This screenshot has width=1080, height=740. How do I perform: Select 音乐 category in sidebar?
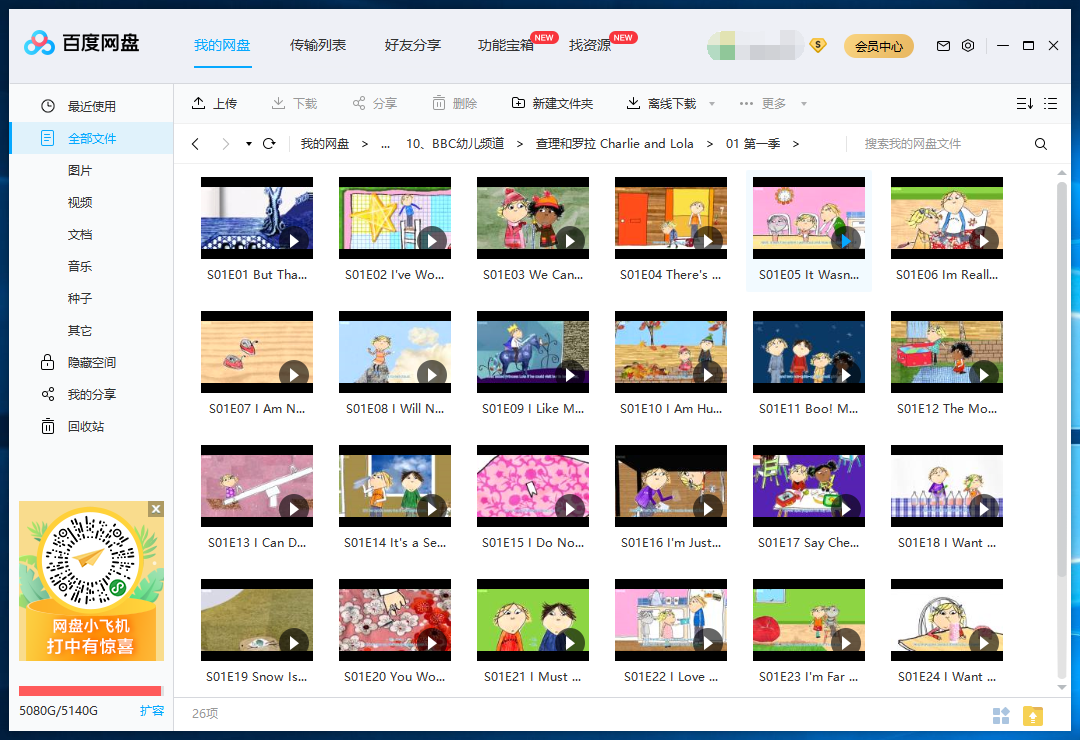pos(80,267)
